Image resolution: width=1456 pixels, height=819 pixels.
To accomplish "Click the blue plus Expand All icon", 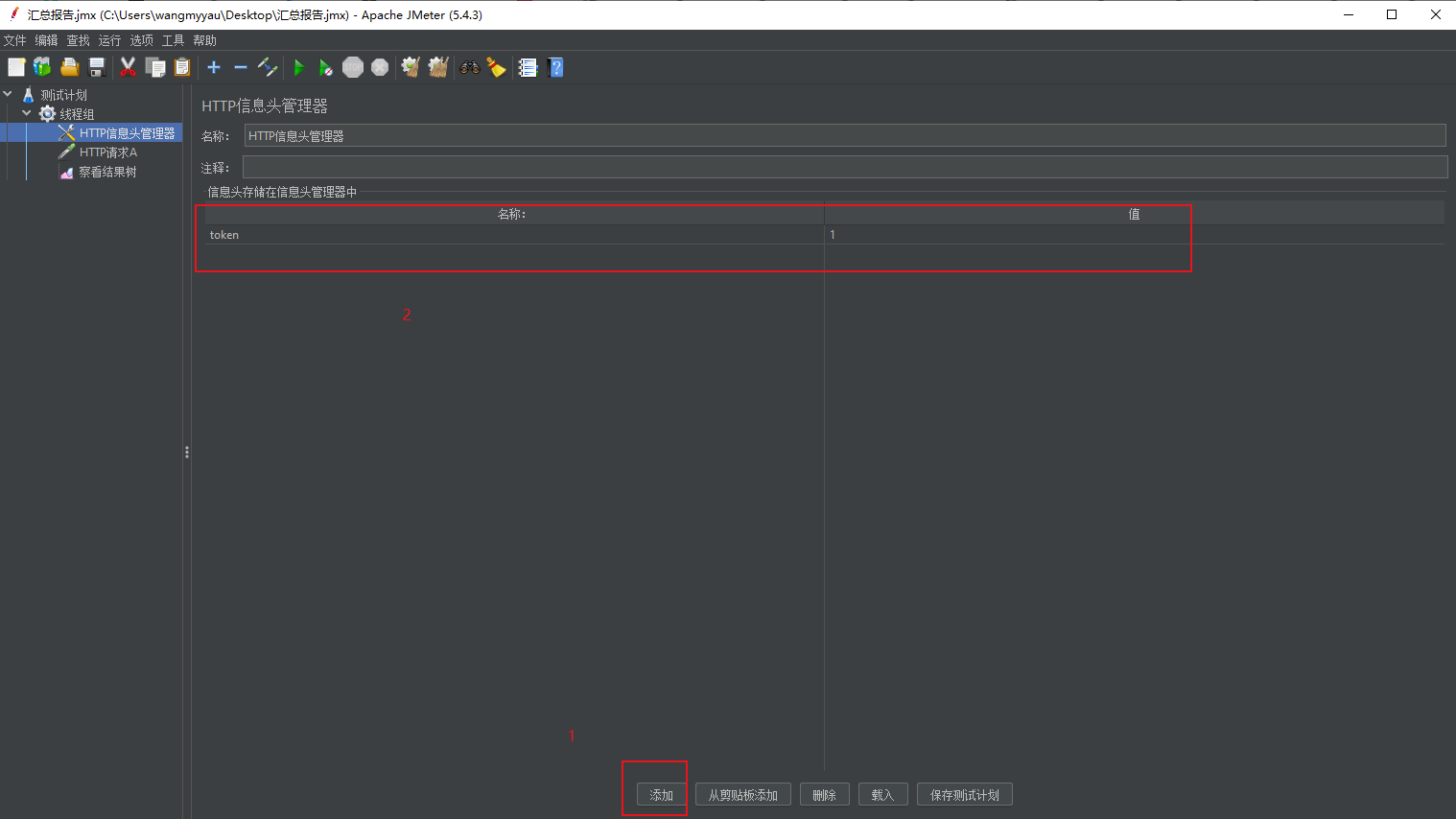I will [214, 67].
